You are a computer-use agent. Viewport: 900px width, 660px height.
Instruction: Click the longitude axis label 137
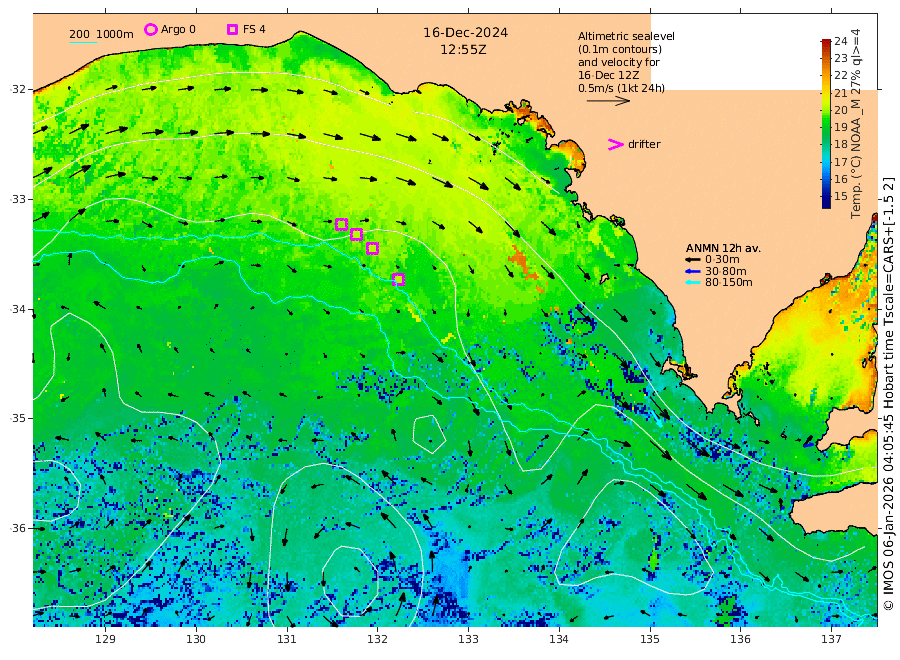coord(831,639)
